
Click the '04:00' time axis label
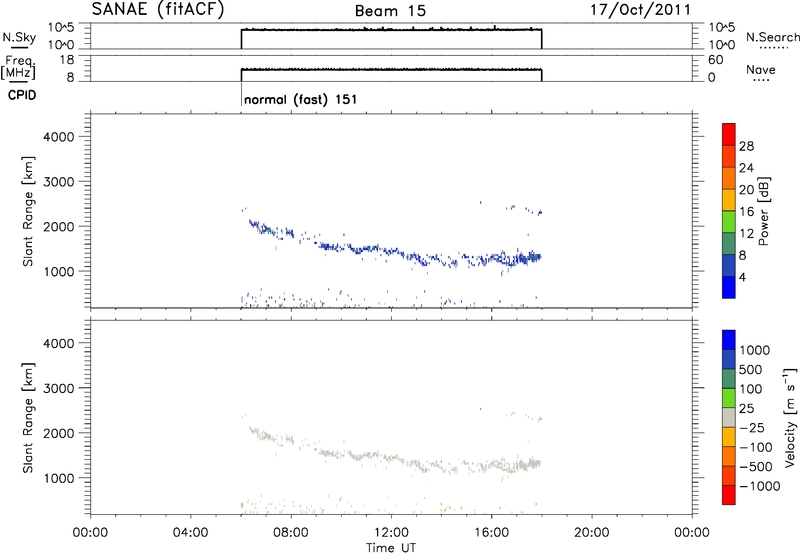191,533
